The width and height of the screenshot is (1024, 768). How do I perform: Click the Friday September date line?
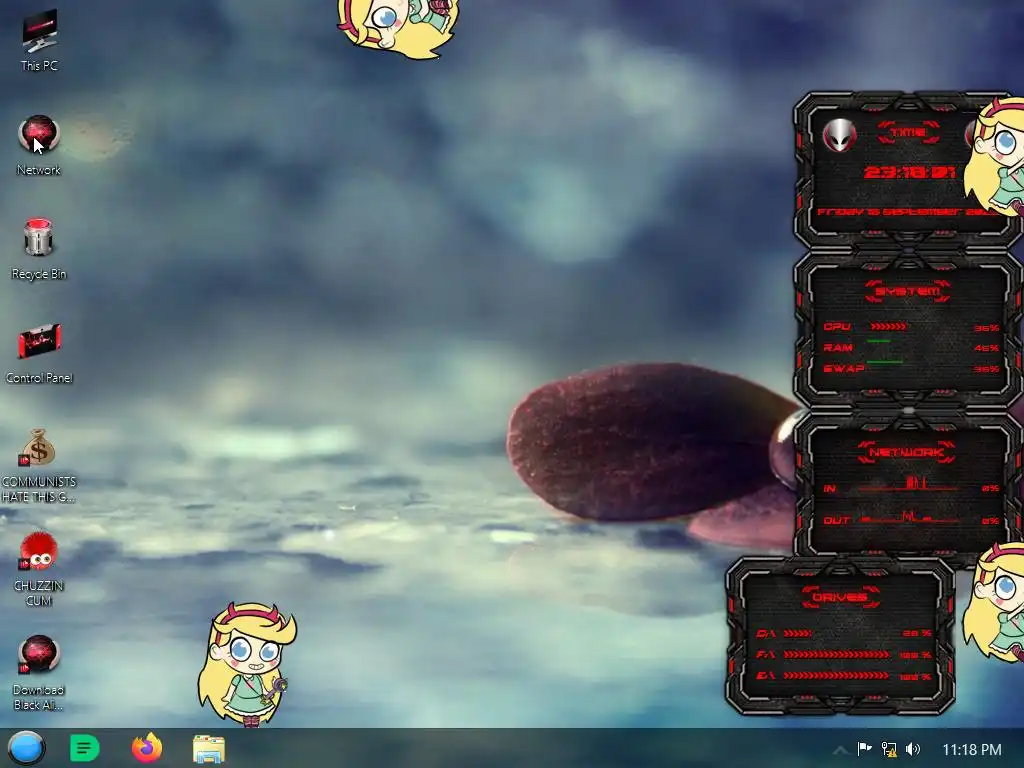tap(906, 212)
